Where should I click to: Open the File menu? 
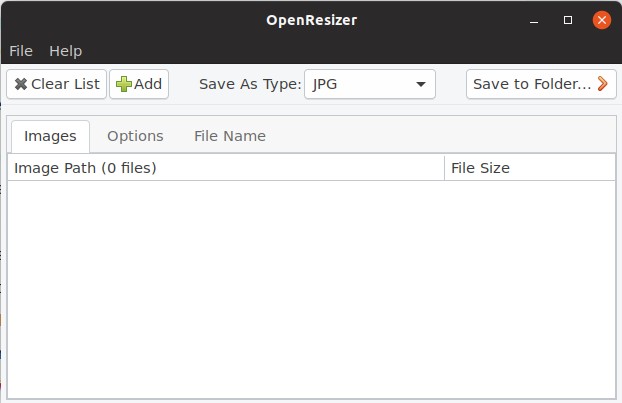coord(21,51)
